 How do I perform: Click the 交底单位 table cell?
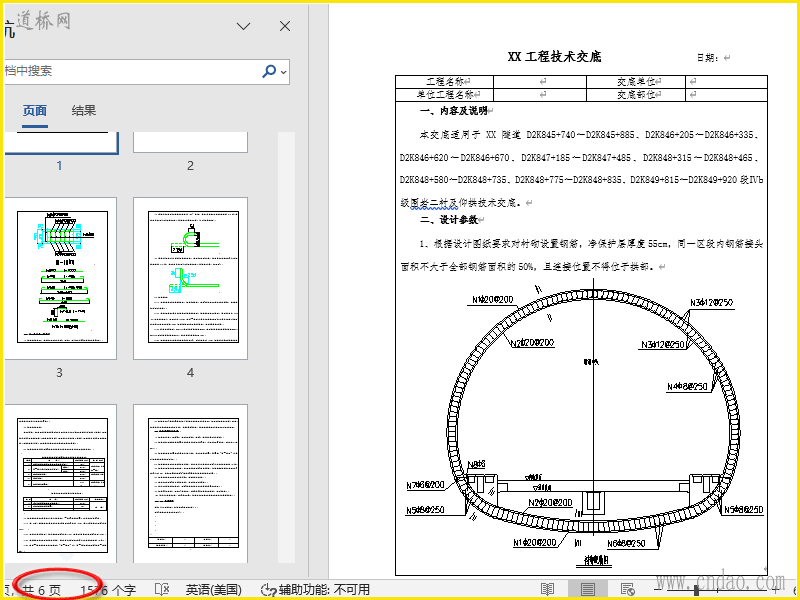coord(637,82)
